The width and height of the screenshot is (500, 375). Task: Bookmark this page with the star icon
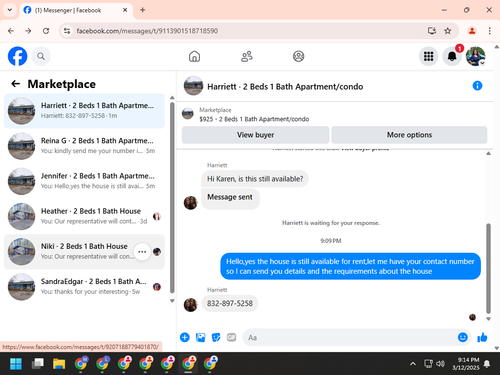448,31
